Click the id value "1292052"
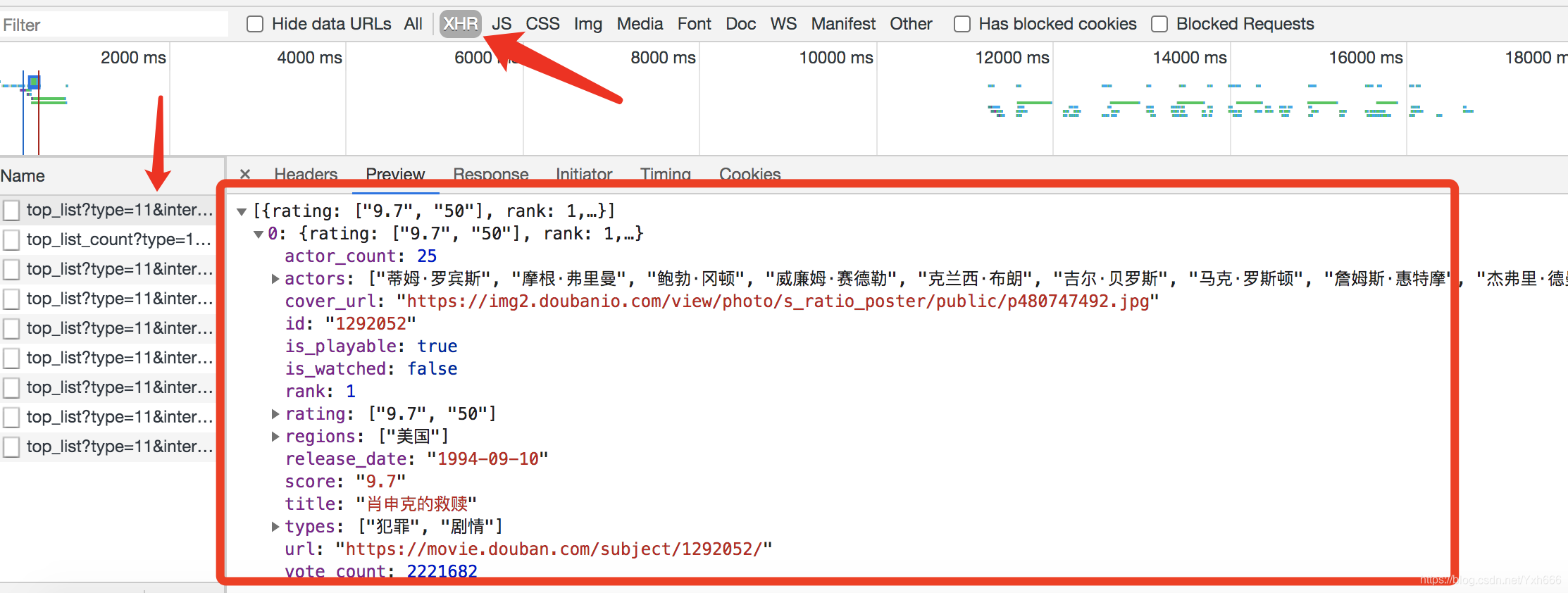The height and width of the screenshot is (593, 1568). [371, 324]
